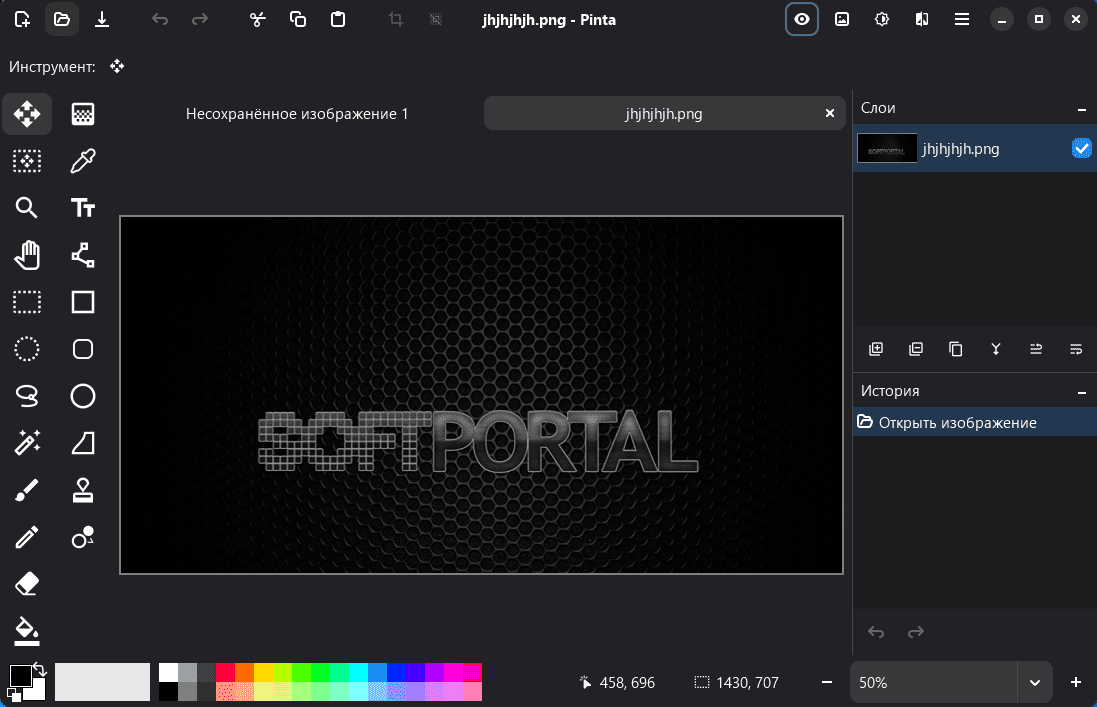Image resolution: width=1097 pixels, height=707 pixels.
Task: Select jhjhjhjh.png layer thumbnail
Action: coord(887,148)
